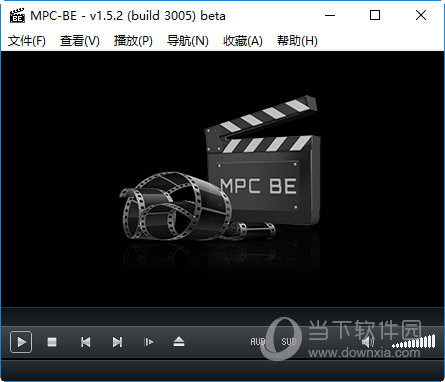445x382 pixels.
Task: Click the MPC-BE title bar app icon
Action: [17, 15]
